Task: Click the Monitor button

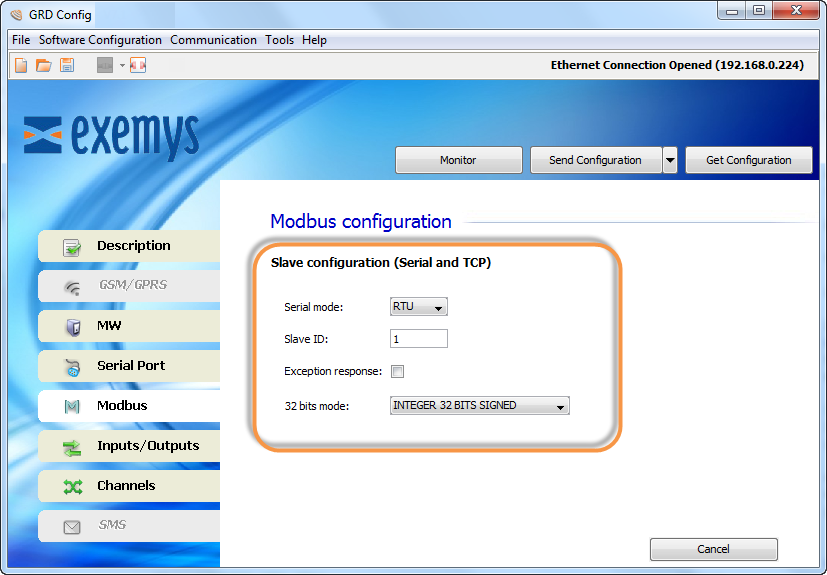Action: tap(458, 160)
